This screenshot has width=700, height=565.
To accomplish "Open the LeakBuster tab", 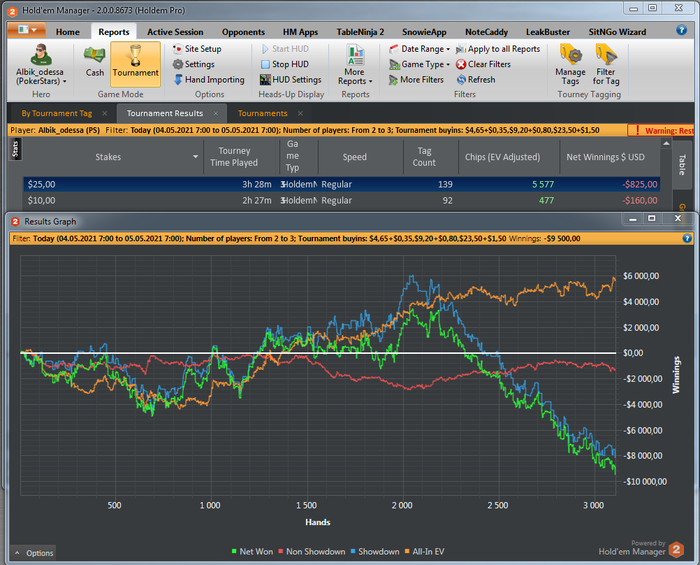I will pyautogui.click(x=548, y=32).
